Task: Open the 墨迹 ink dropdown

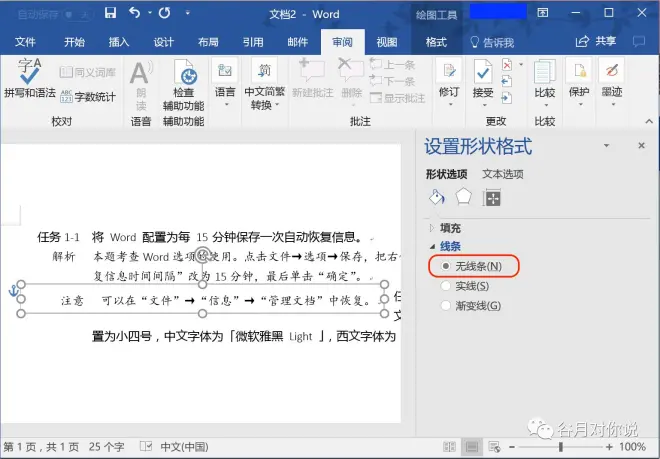Action: click(x=612, y=83)
